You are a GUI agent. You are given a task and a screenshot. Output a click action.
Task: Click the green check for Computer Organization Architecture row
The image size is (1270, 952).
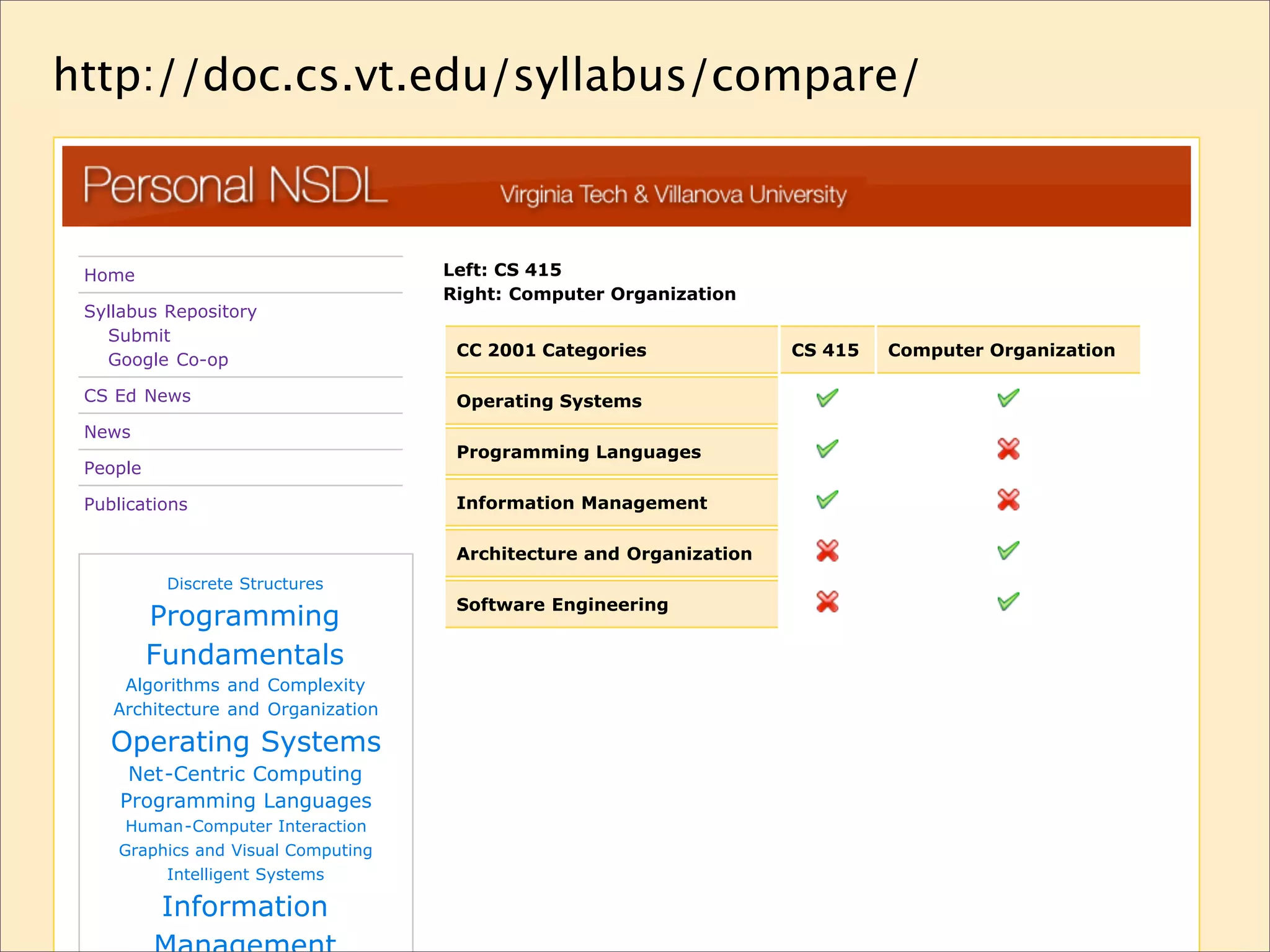click(1008, 550)
